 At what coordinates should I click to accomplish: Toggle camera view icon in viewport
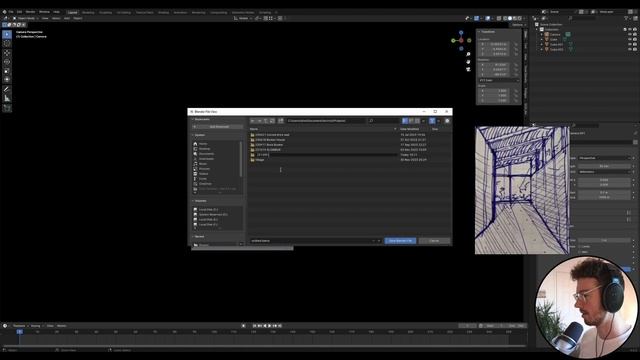click(x=468, y=69)
